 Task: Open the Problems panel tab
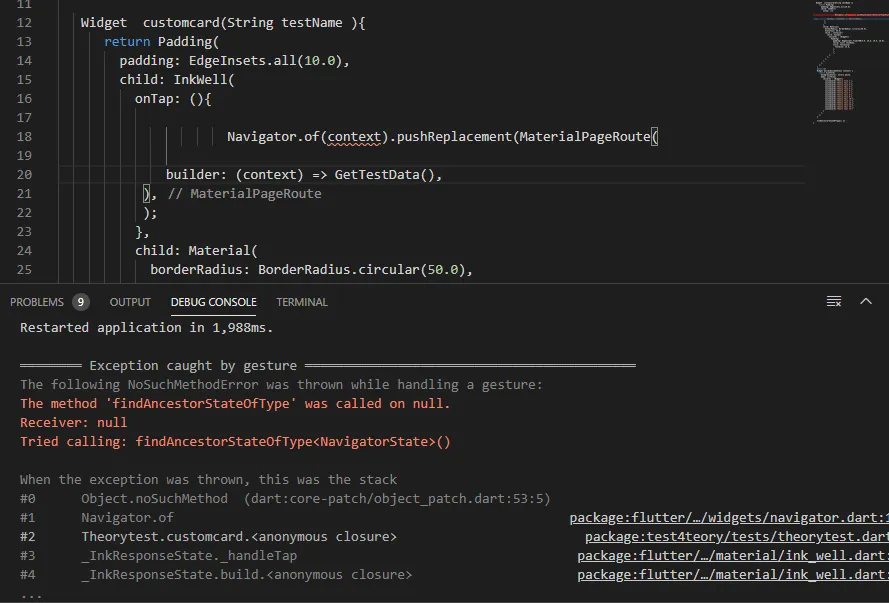[37, 302]
